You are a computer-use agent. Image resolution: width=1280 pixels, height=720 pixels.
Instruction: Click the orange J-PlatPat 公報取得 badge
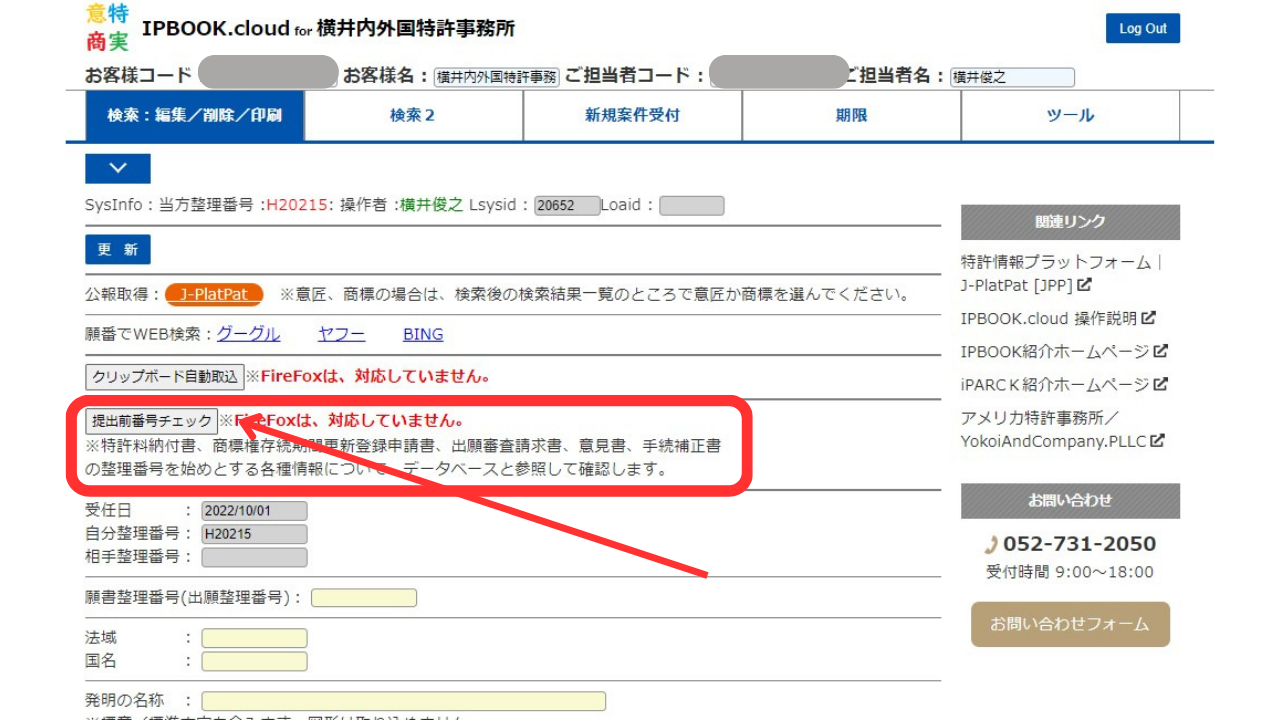click(213, 294)
